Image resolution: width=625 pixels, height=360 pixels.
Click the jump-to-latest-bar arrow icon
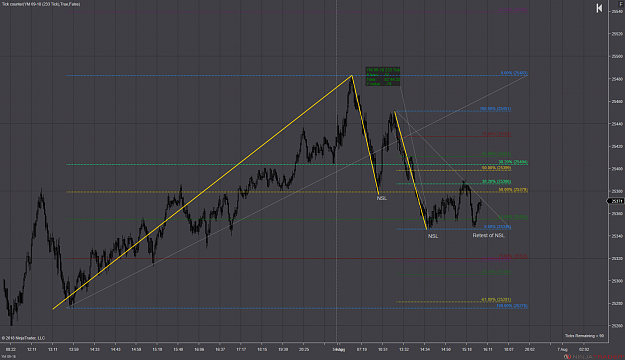[599, 8]
